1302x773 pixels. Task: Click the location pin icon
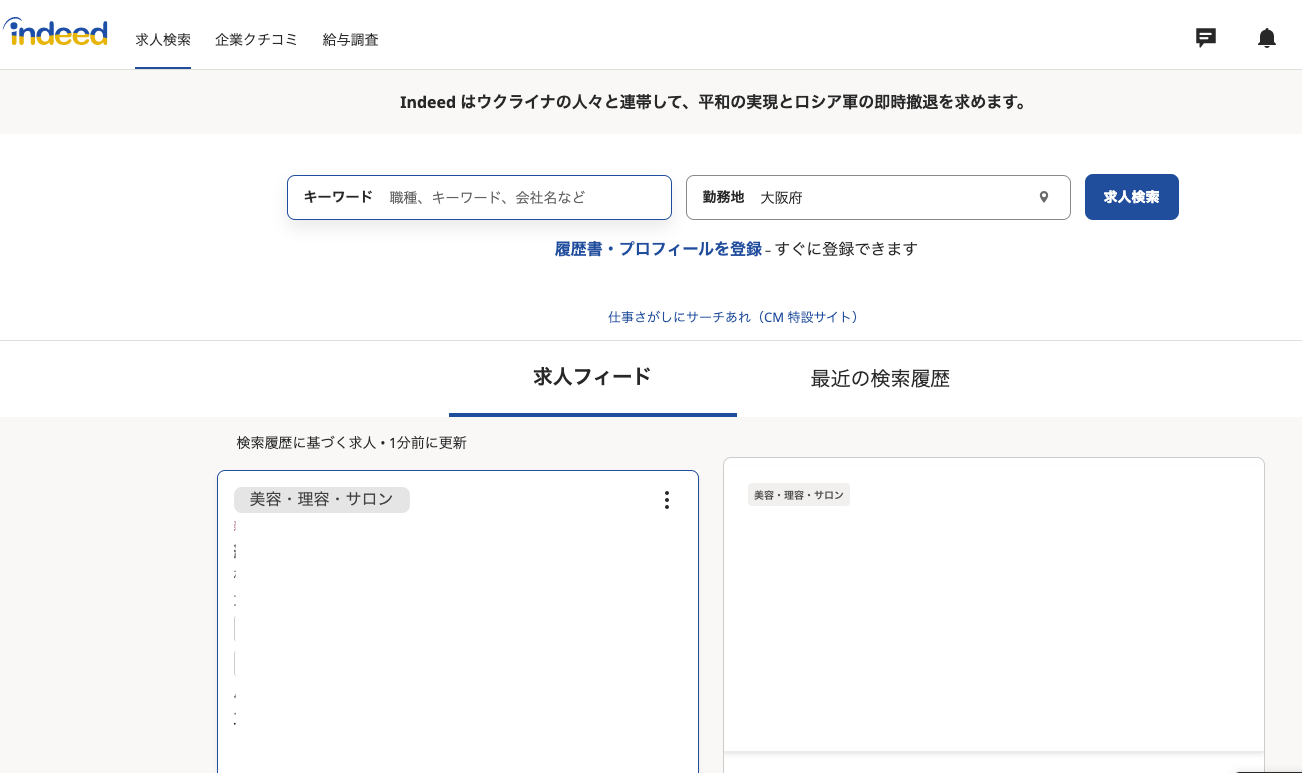click(x=1044, y=197)
